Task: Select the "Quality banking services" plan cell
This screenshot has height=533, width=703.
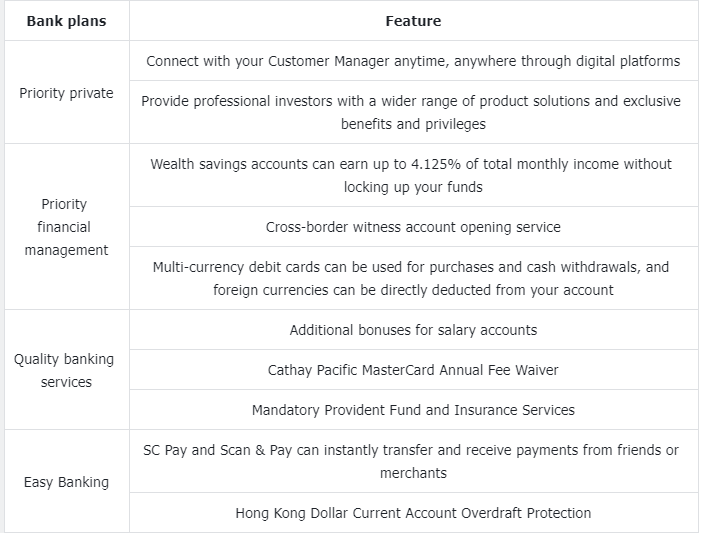Action: [x=66, y=370]
